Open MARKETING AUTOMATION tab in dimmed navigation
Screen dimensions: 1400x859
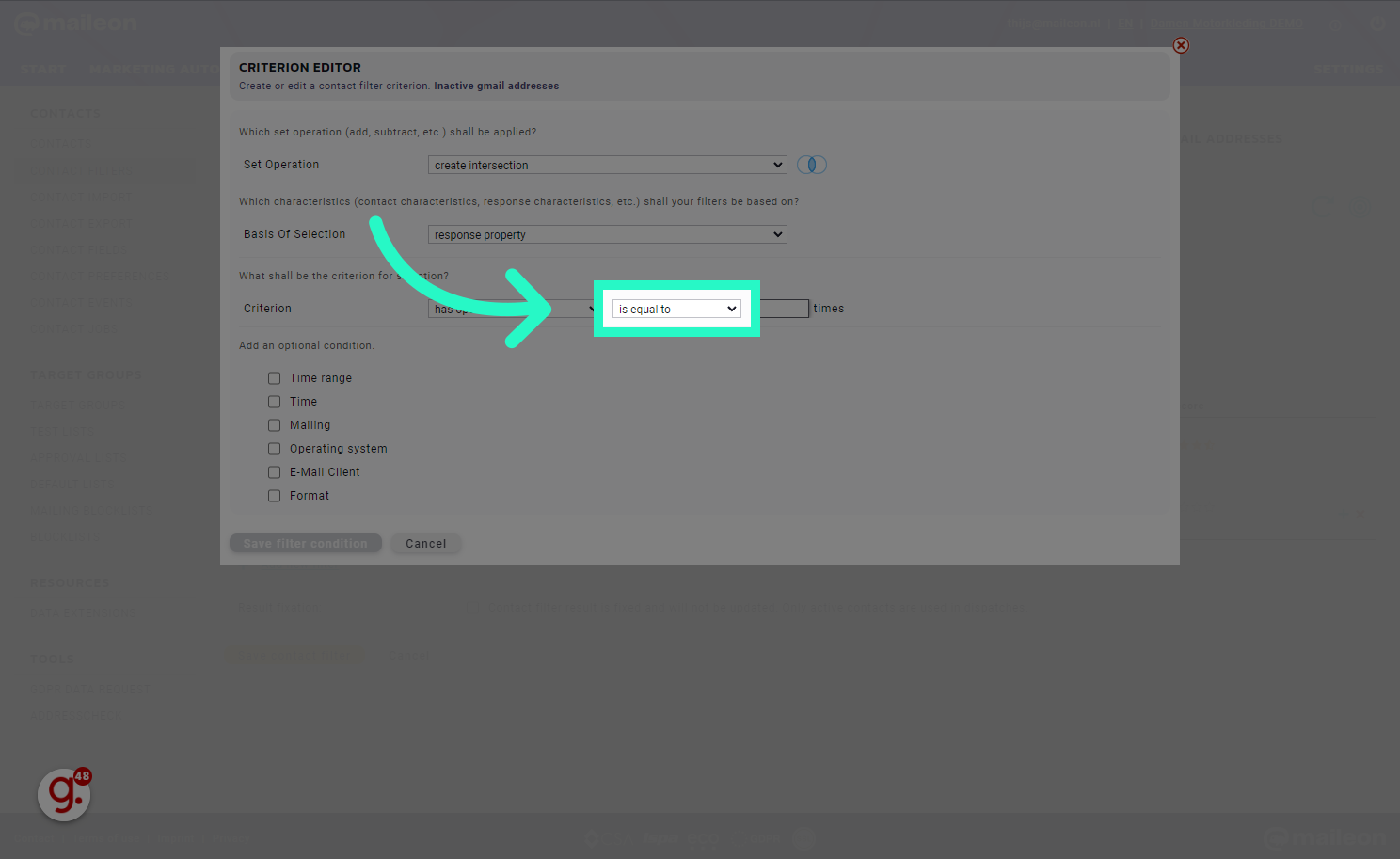(155, 70)
